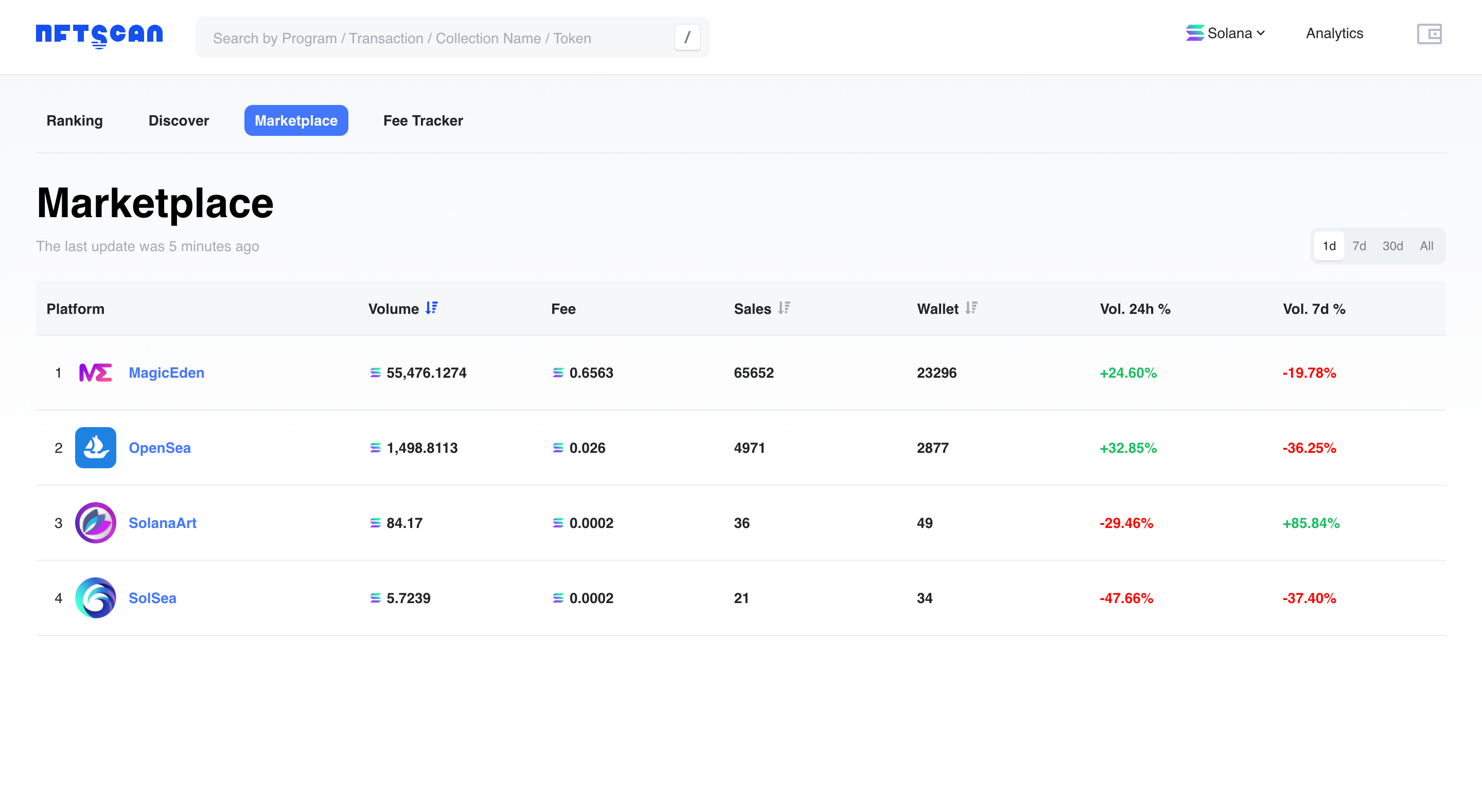This screenshot has width=1482, height=812.
Task: Click Solana icon beside SolanaArt fee 0.0002
Action: click(558, 523)
